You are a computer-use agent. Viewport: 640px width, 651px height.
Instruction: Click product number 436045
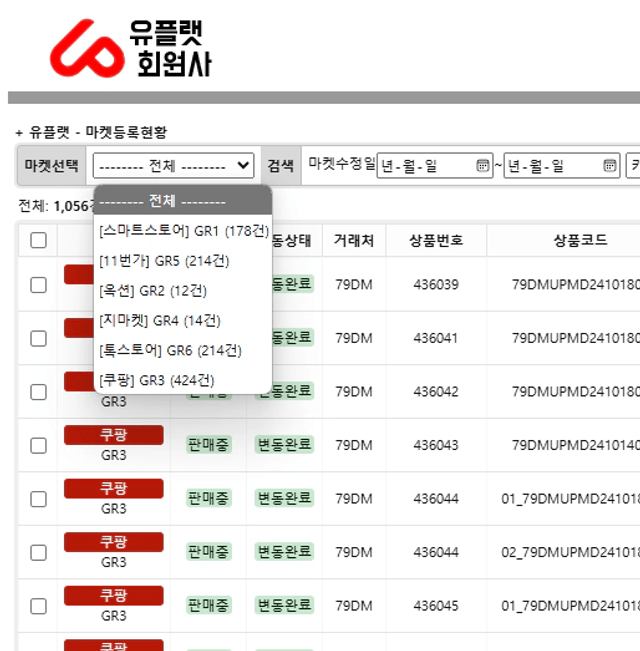coord(436,606)
